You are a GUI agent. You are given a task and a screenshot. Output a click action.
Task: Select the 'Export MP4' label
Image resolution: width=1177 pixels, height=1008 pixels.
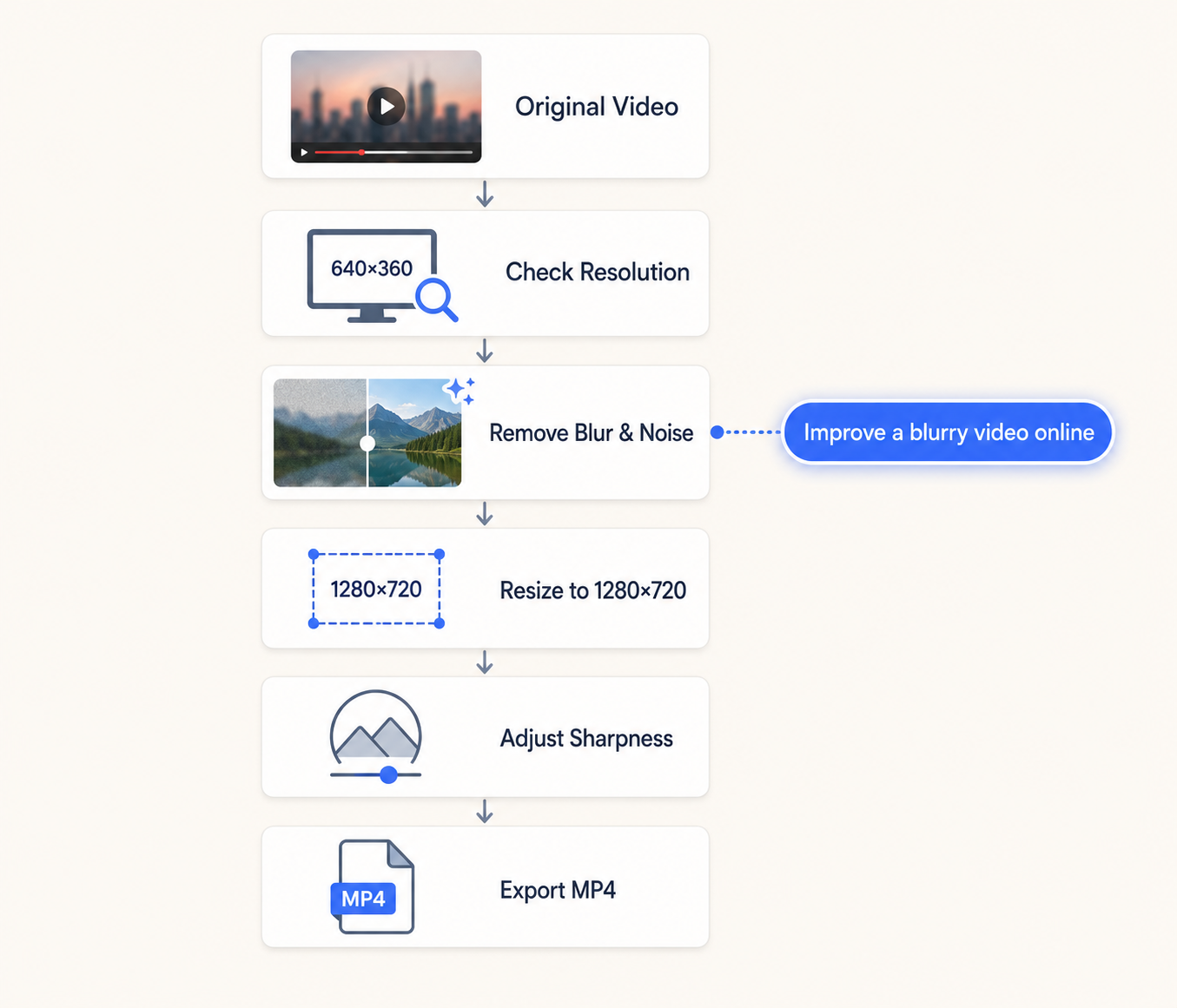[558, 891]
